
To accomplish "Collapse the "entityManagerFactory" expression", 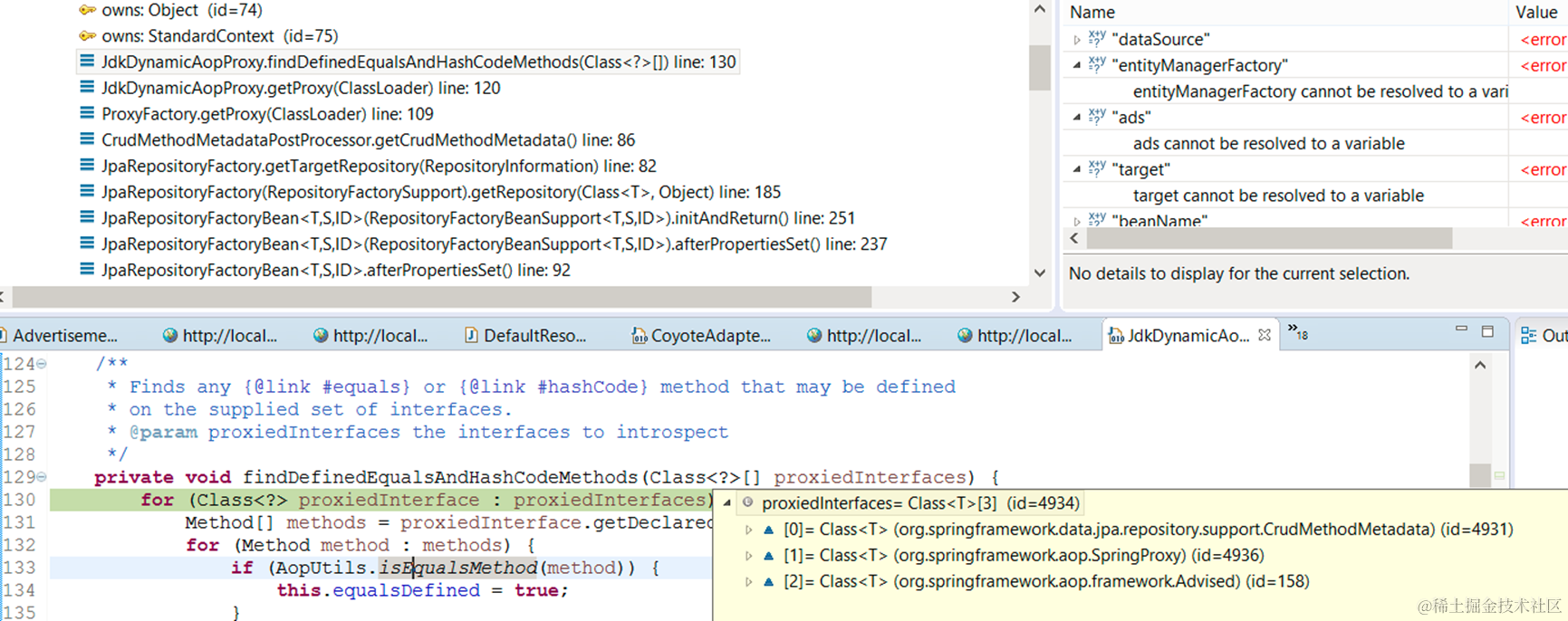I will pyautogui.click(x=1076, y=65).
